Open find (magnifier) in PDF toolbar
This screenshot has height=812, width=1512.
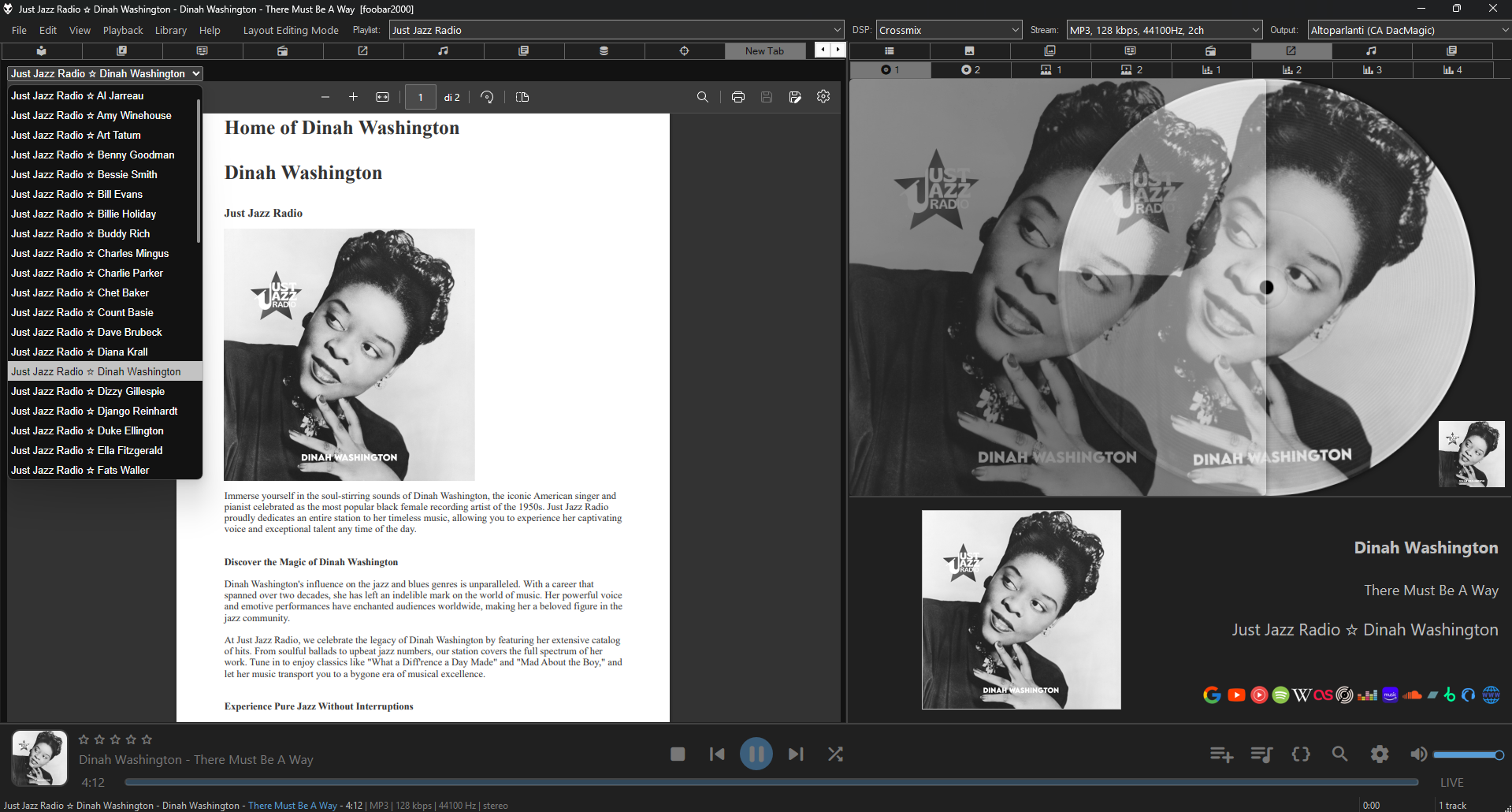(702, 97)
